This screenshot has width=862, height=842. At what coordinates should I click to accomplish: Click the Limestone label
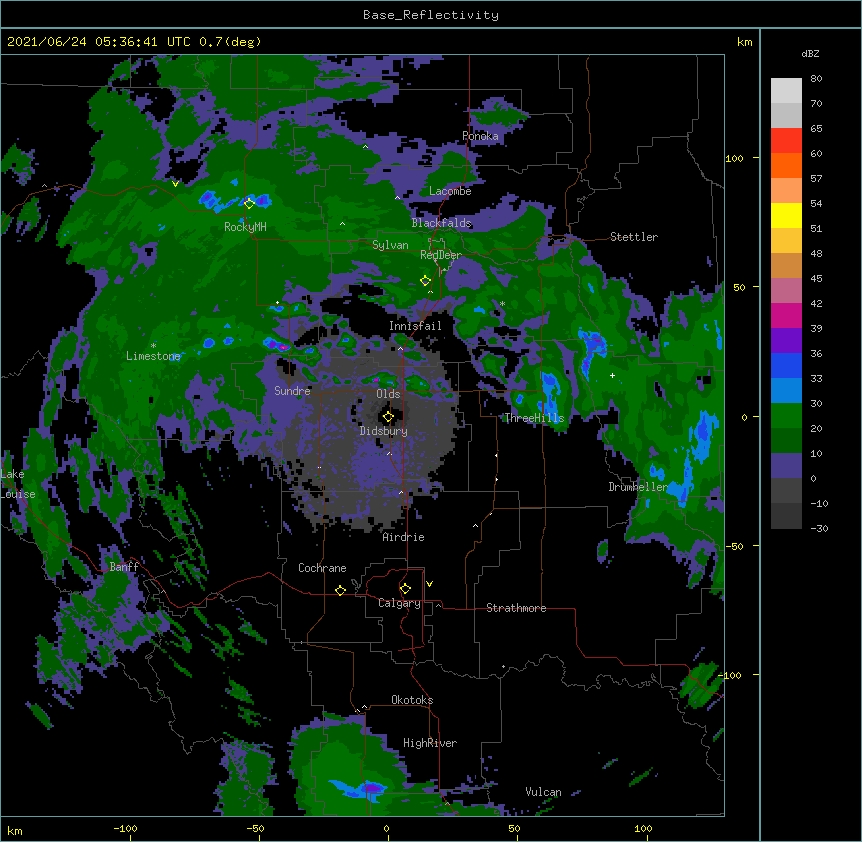point(153,356)
